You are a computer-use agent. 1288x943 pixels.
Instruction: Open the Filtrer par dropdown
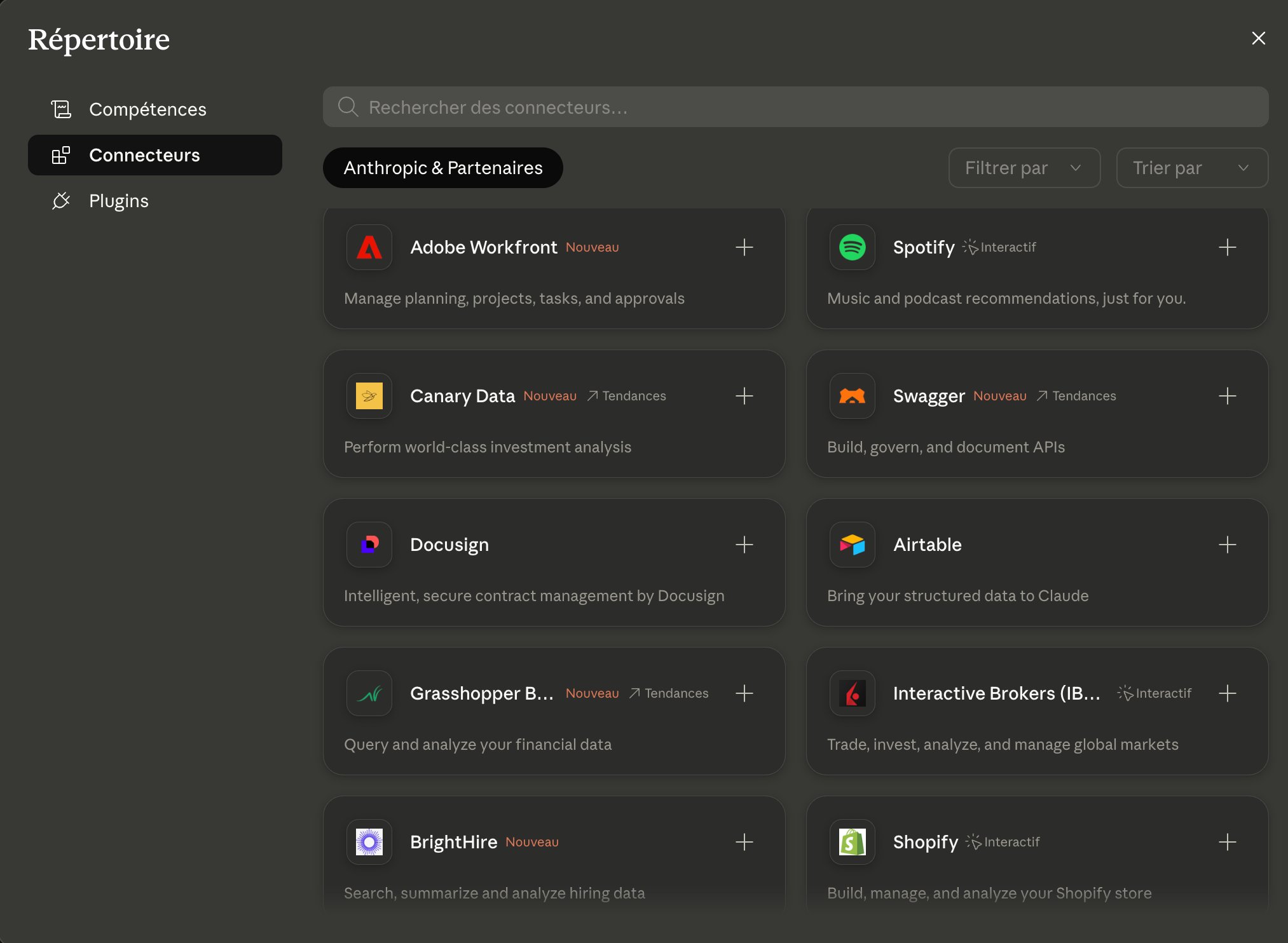(x=1024, y=168)
